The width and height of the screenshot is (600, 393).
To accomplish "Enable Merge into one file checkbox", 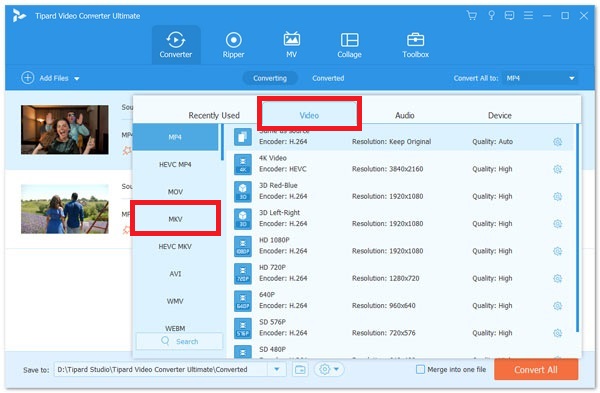I will pos(420,370).
